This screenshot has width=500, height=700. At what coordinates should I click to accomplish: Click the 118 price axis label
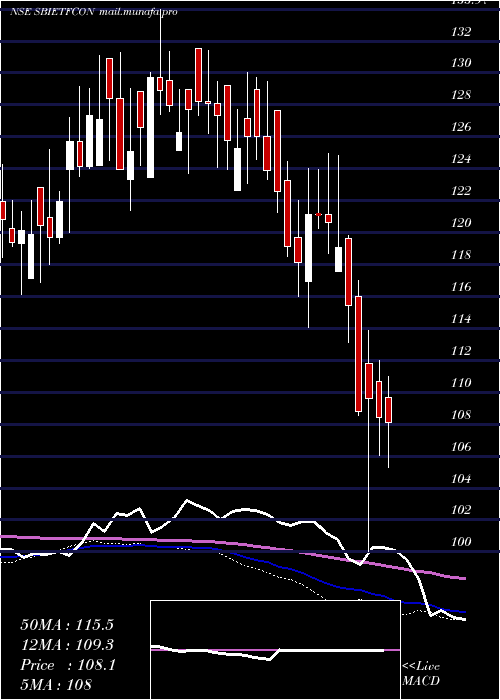461,255
